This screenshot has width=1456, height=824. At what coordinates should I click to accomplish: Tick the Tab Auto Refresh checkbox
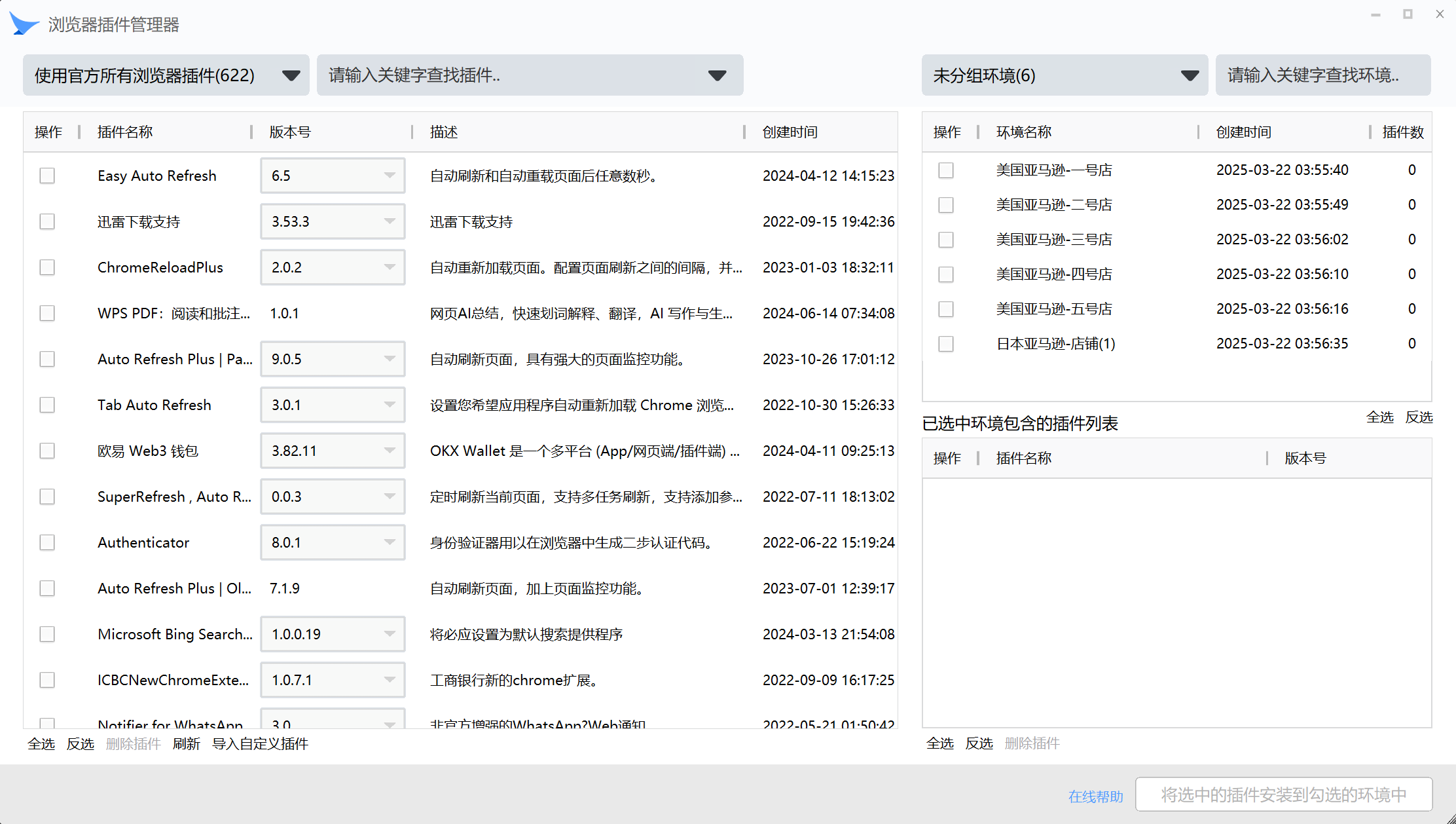pyautogui.click(x=47, y=405)
